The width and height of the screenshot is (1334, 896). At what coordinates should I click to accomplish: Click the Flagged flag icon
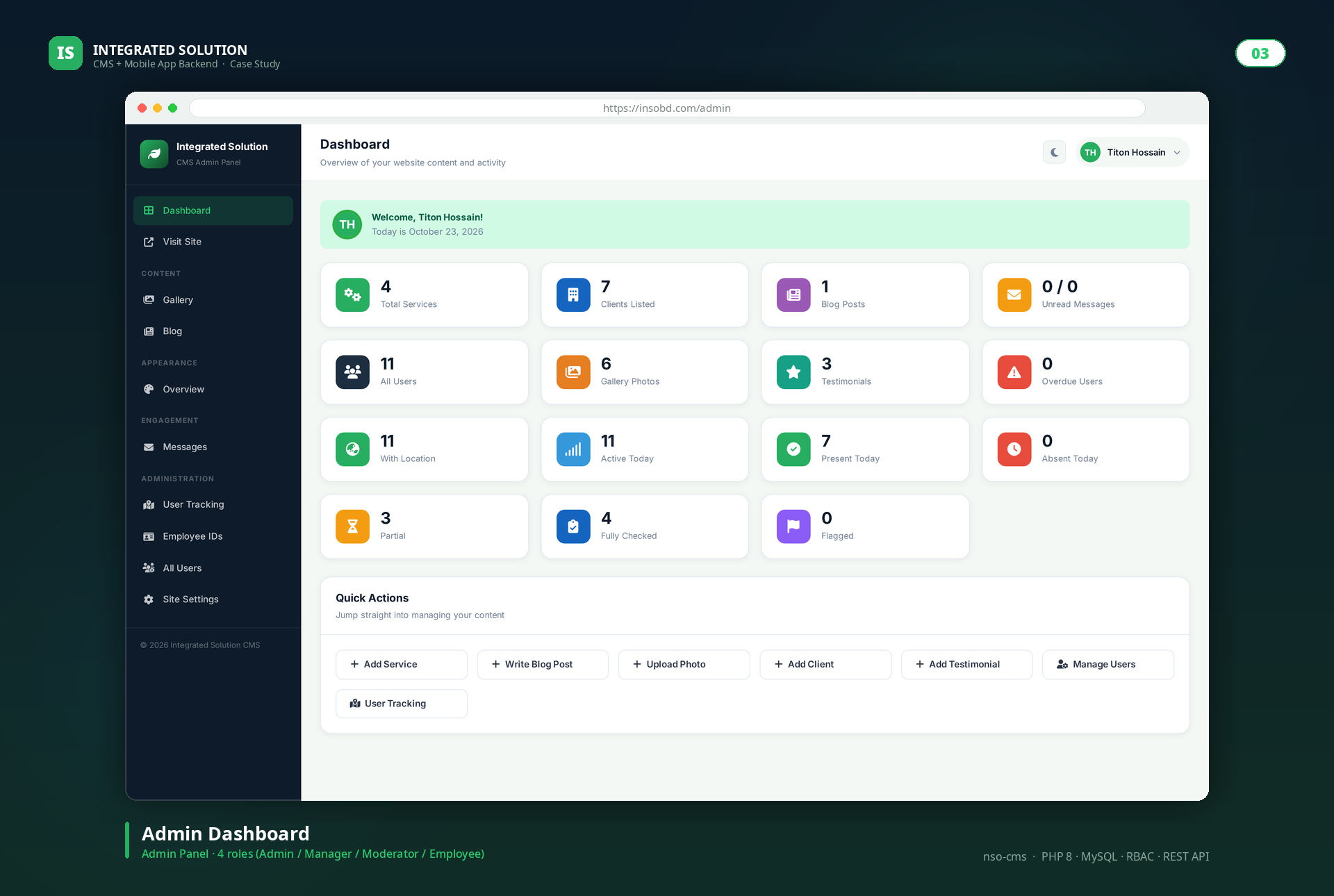click(793, 526)
